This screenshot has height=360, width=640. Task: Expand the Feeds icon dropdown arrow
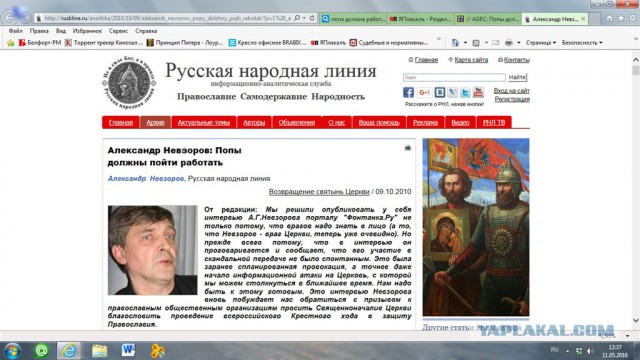(x=486, y=42)
